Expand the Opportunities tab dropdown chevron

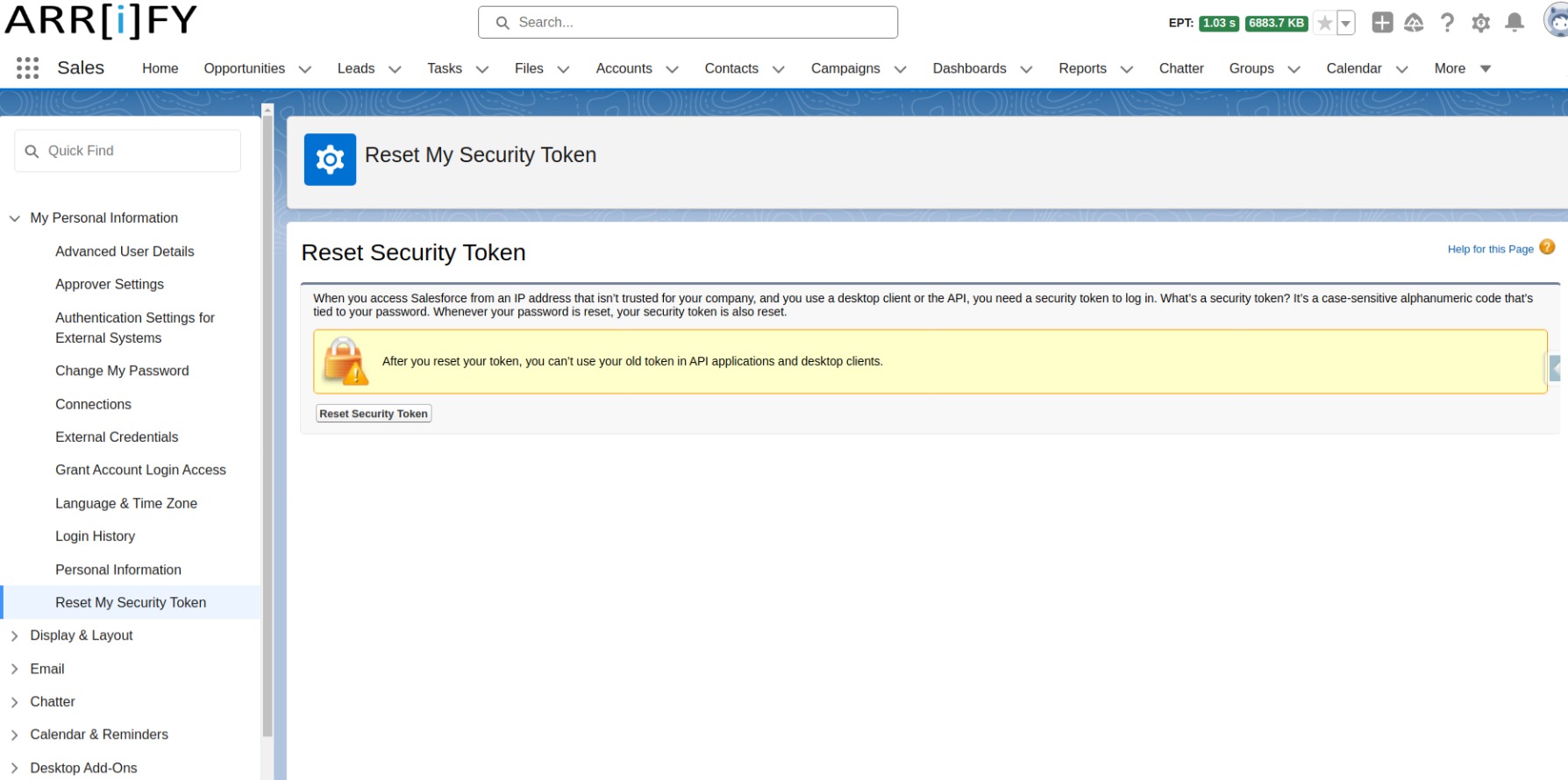(x=305, y=69)
